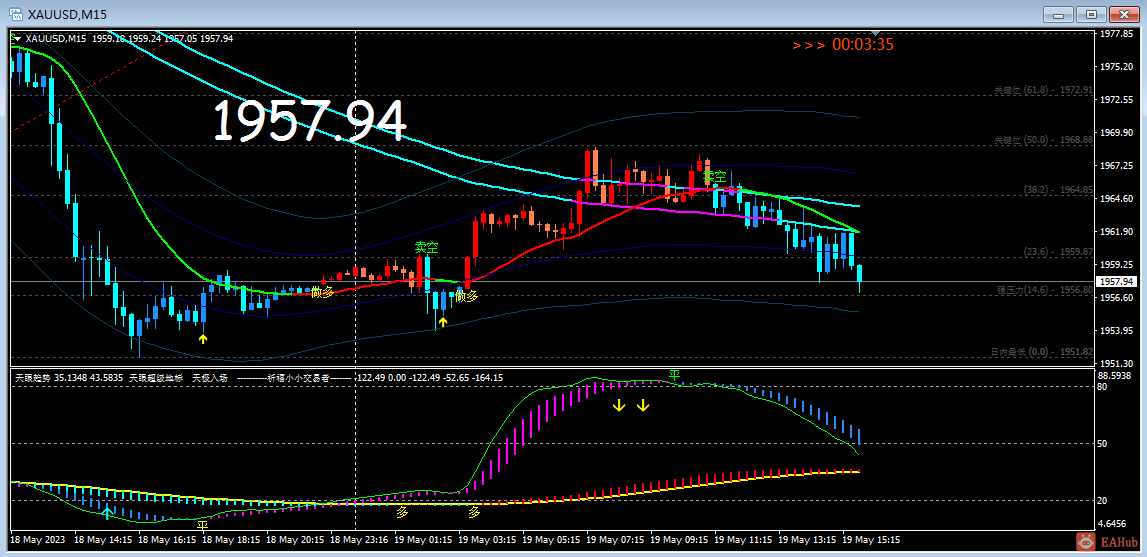Click the cyan up arrow in indicator panel
This screenshot has width=1147, height=557.
coord(107,512)
